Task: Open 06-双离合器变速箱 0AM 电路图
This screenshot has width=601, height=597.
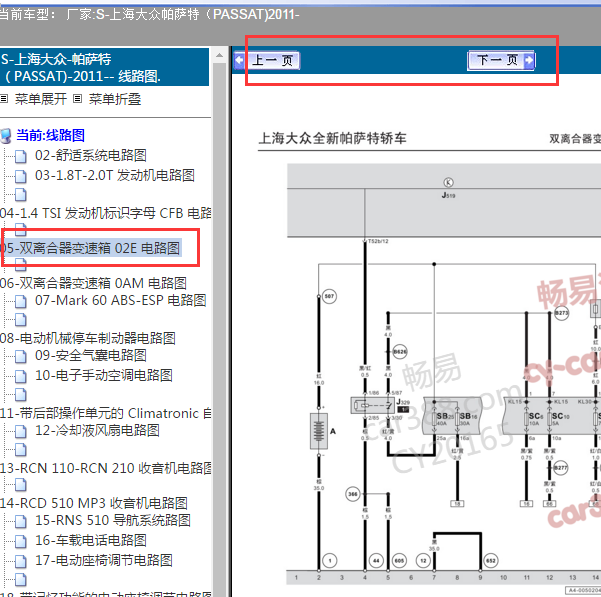Action: point(93,283)
